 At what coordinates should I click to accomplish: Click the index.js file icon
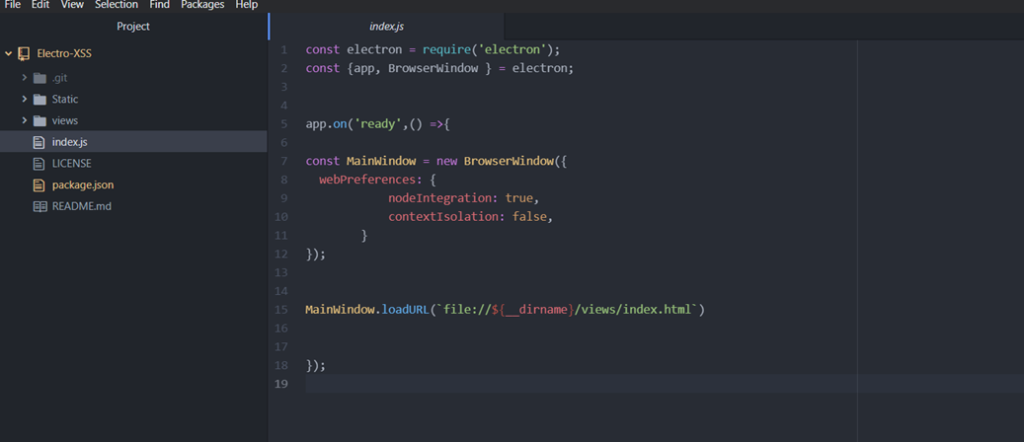[40, 142]
